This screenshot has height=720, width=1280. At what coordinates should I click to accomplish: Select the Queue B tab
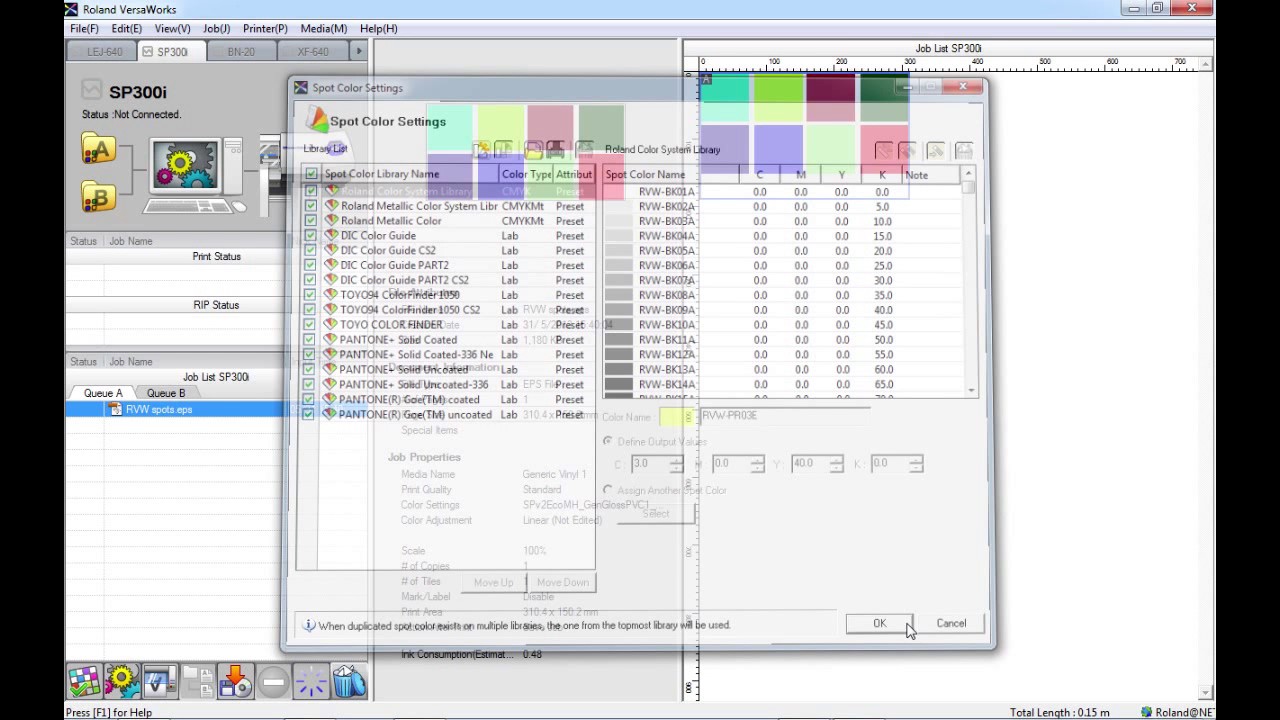pos(166,393)
